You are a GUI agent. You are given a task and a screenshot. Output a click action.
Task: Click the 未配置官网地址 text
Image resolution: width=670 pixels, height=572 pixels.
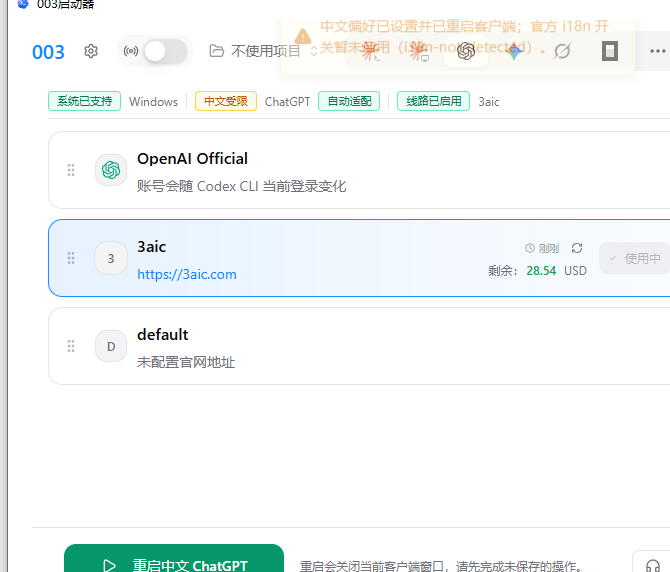point(186,362)
